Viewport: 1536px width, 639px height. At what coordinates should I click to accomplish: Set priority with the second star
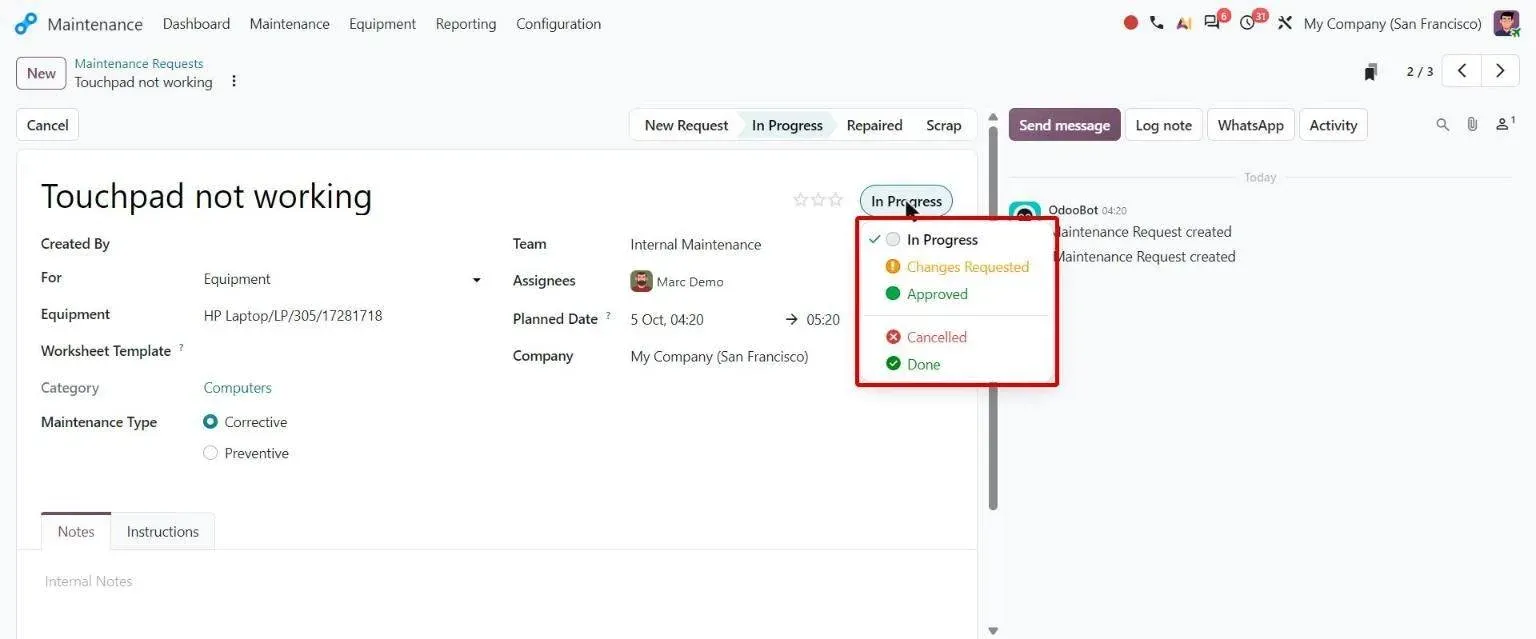[818, 200]
